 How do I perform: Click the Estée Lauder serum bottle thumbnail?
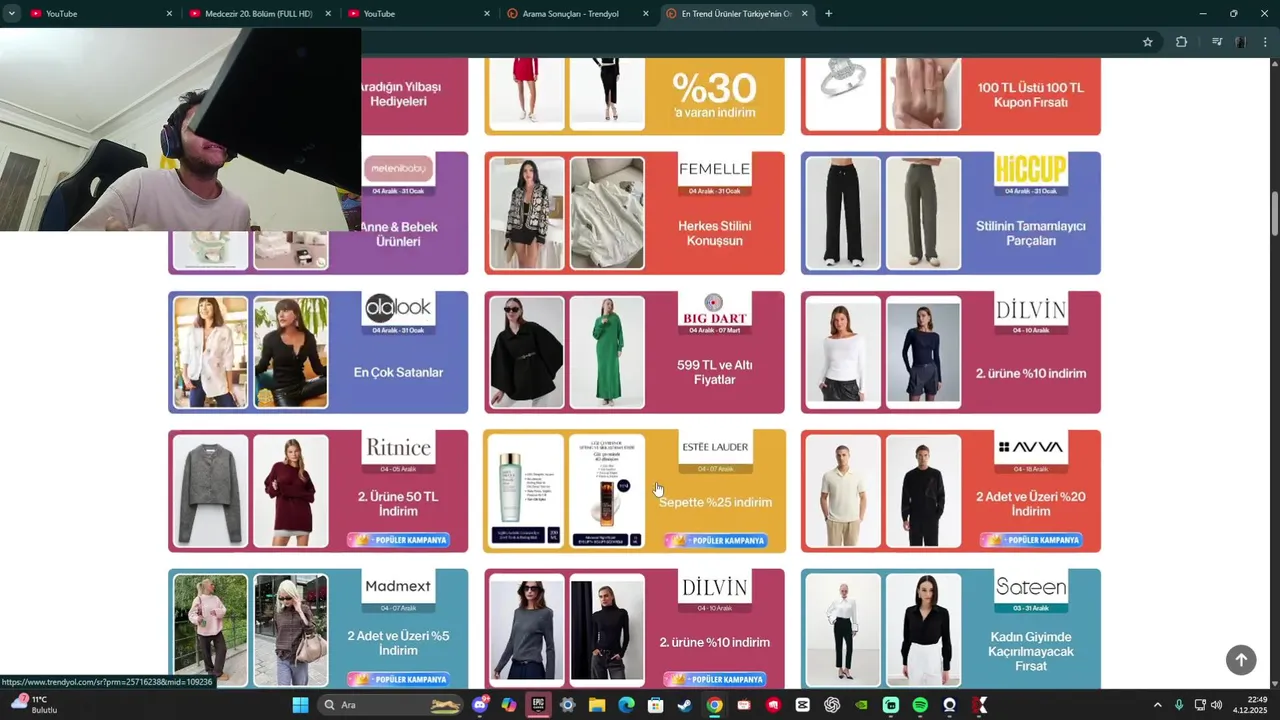(x=607, y=491)
